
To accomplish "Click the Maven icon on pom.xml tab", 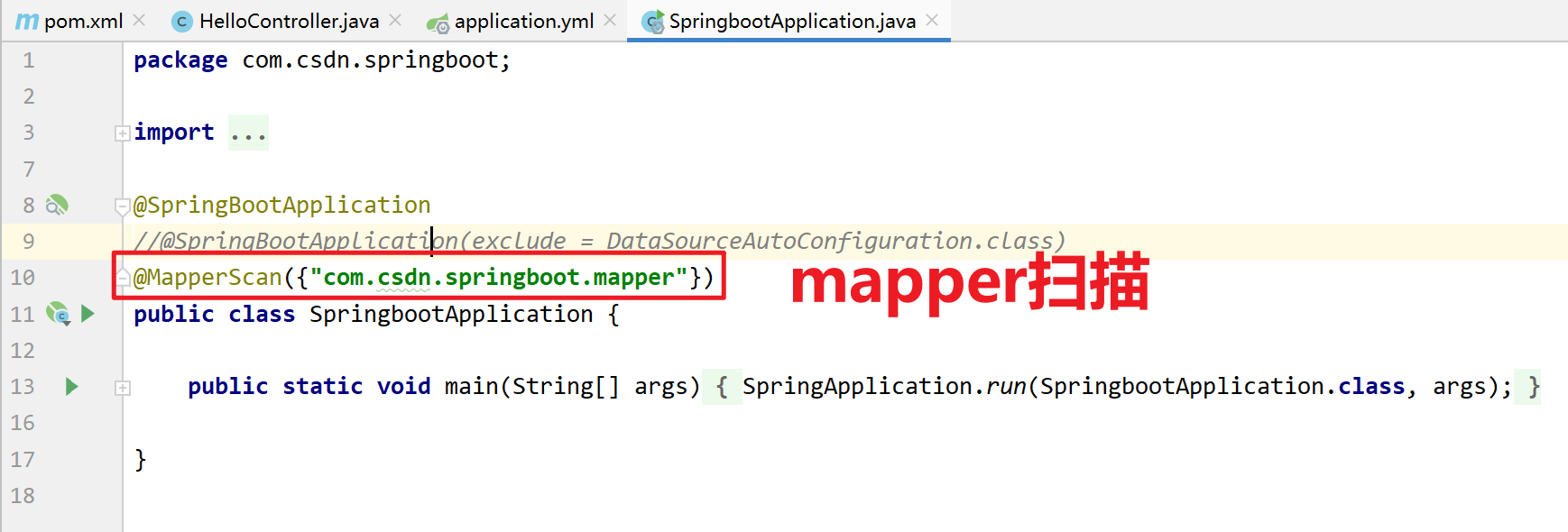I will 27,21.
